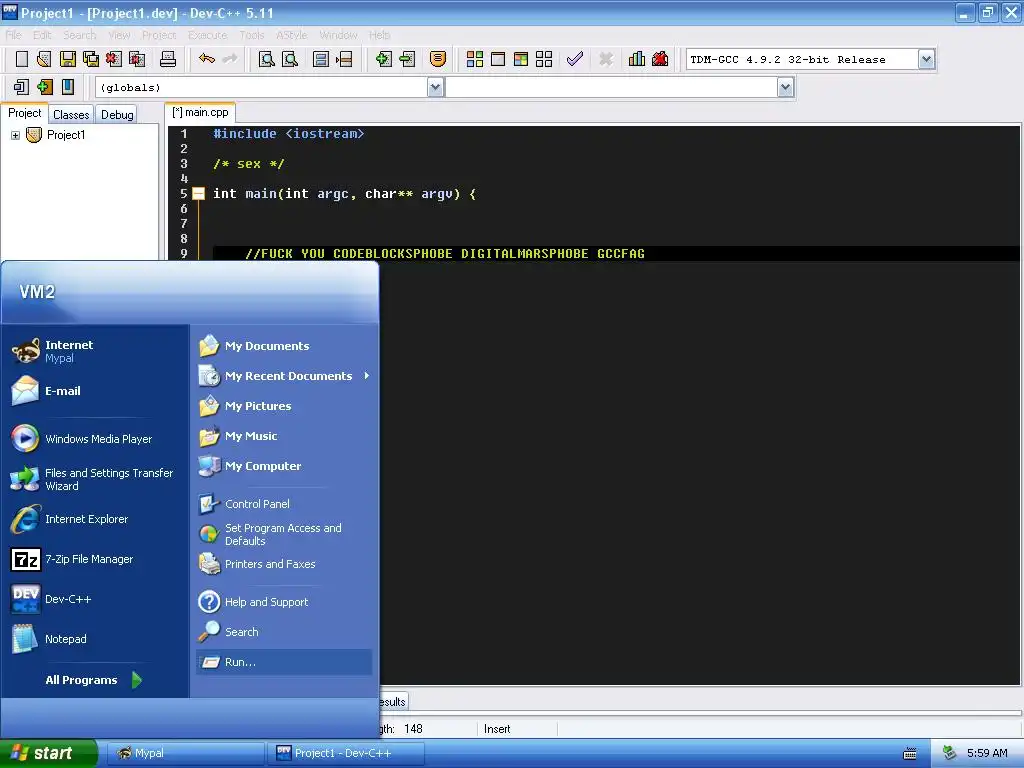Image resolution: width=1024 pixels, height=768 pixels.
Task: Open the compiler set dropdown
Action: 926,59
